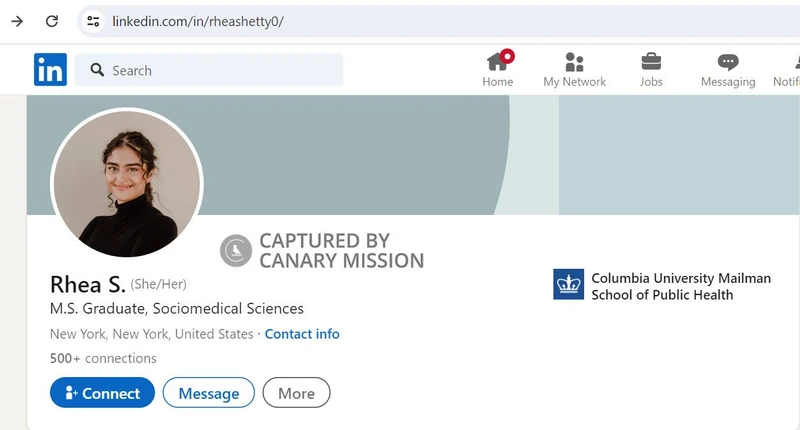Send a message via Message button
Image resolution: width=800 pixels, height=430 pixels.
(x=209, y=393)
